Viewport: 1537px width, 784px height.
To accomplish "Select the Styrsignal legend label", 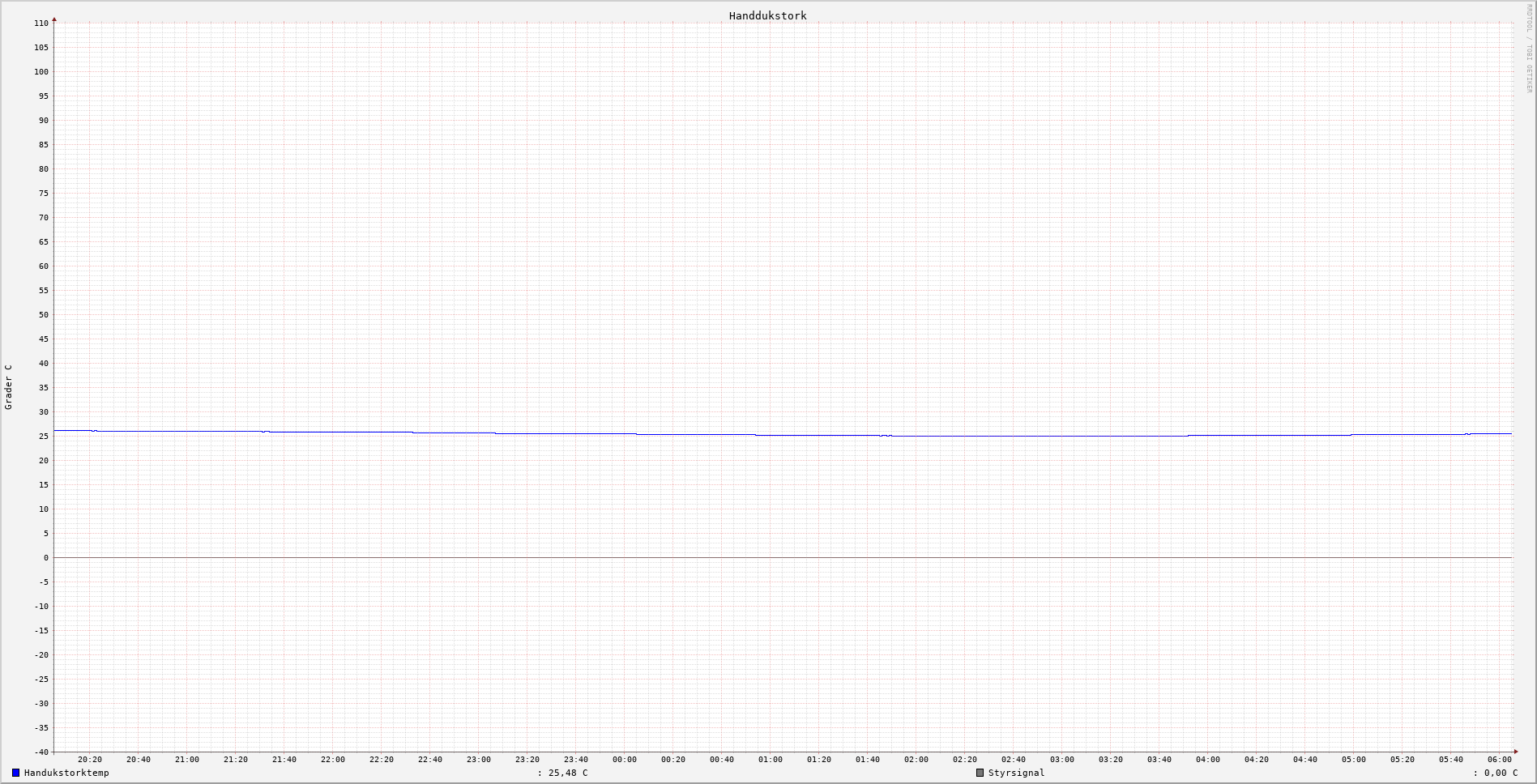I will (1016, 773).
